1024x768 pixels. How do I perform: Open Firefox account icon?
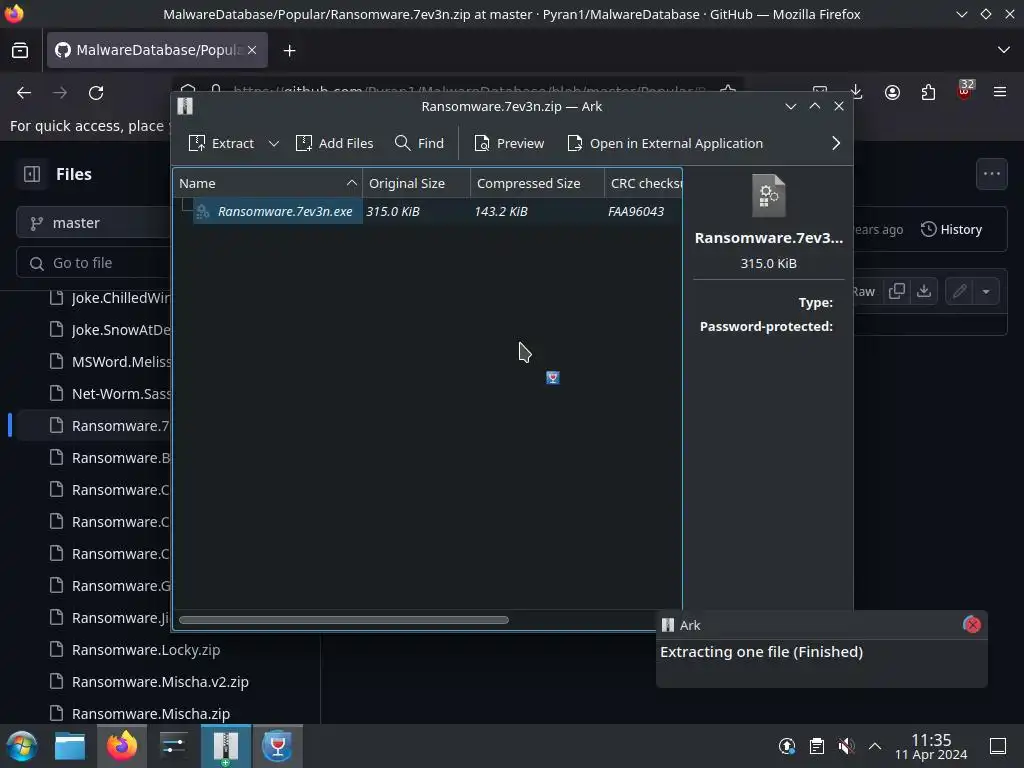(892, 93)
